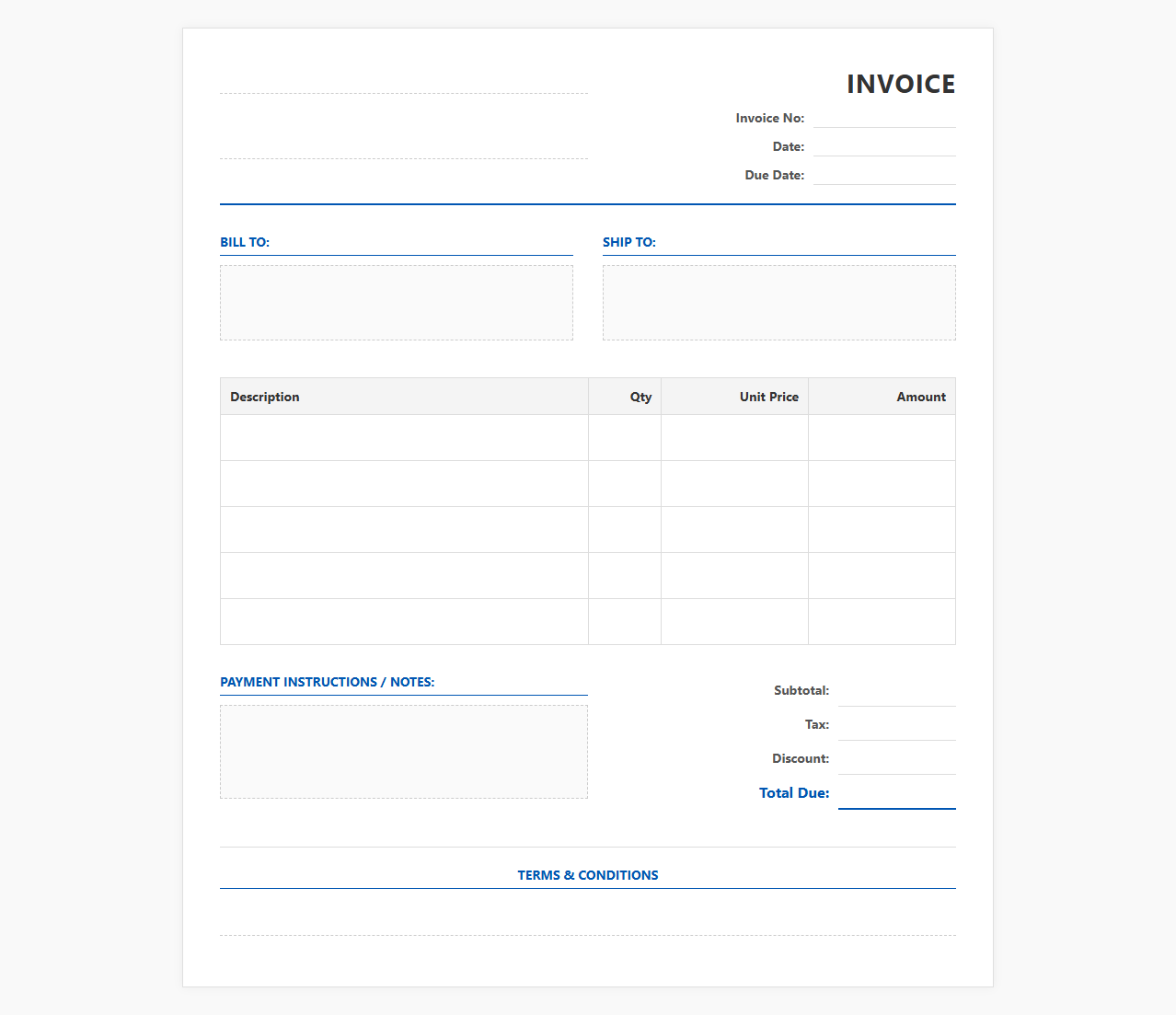
Task: Click the PAYMENT INSTRUCTIONS / NOTES: label
Action: pyautogui.click(x=327, y=682)
